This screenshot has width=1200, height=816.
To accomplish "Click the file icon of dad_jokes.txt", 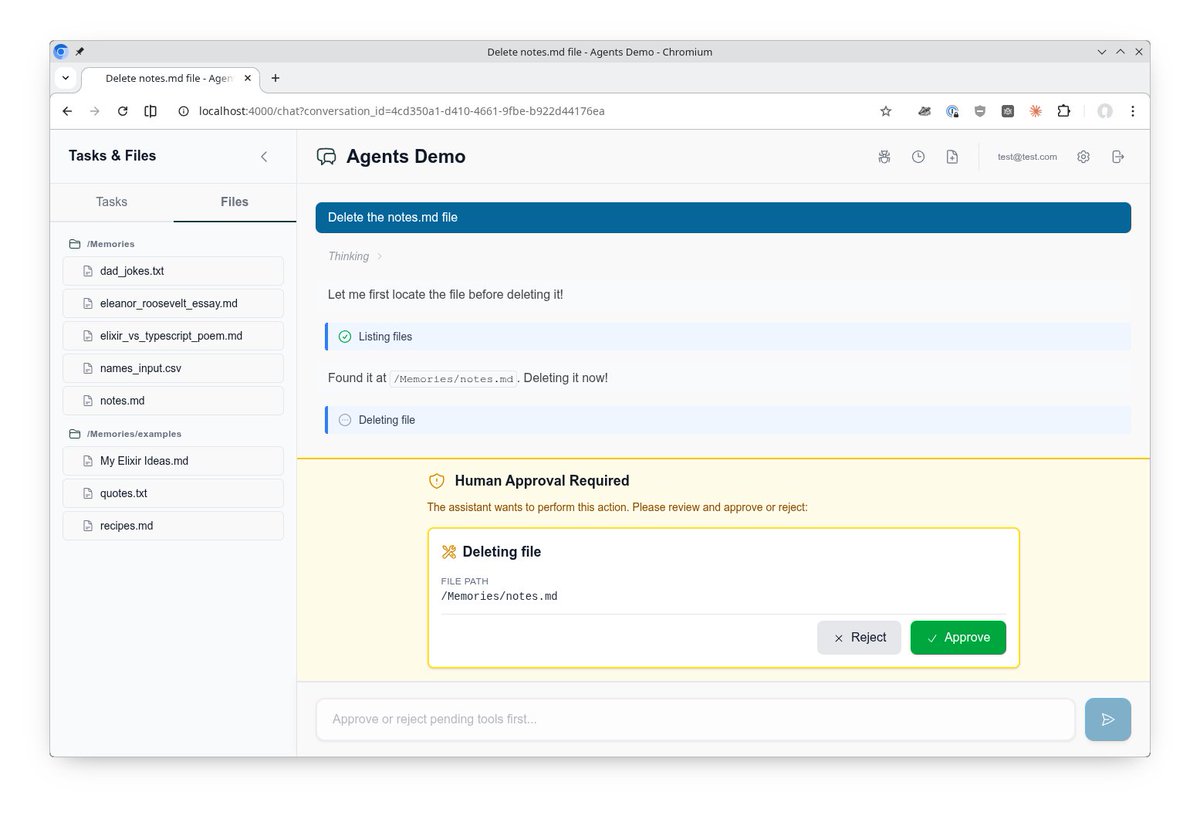I will click(87, 271).
